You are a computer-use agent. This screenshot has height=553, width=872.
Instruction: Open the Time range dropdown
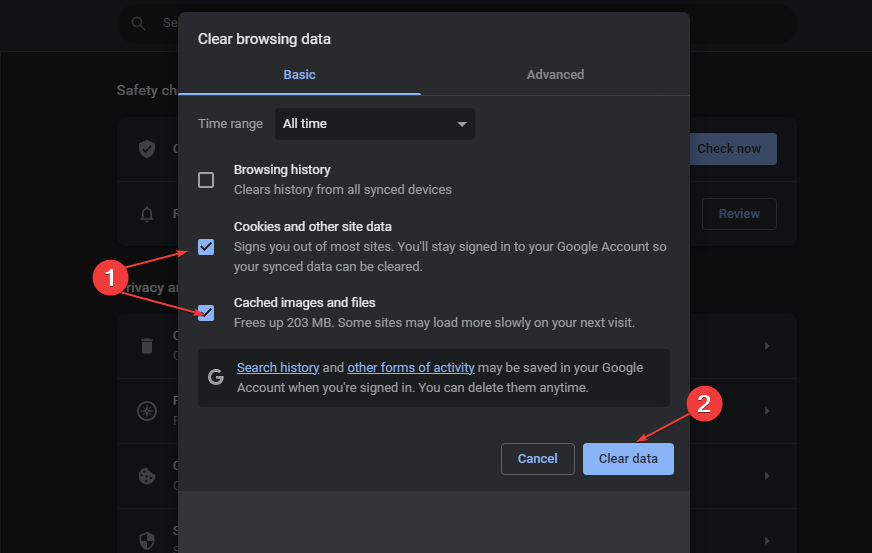(376, 124)
